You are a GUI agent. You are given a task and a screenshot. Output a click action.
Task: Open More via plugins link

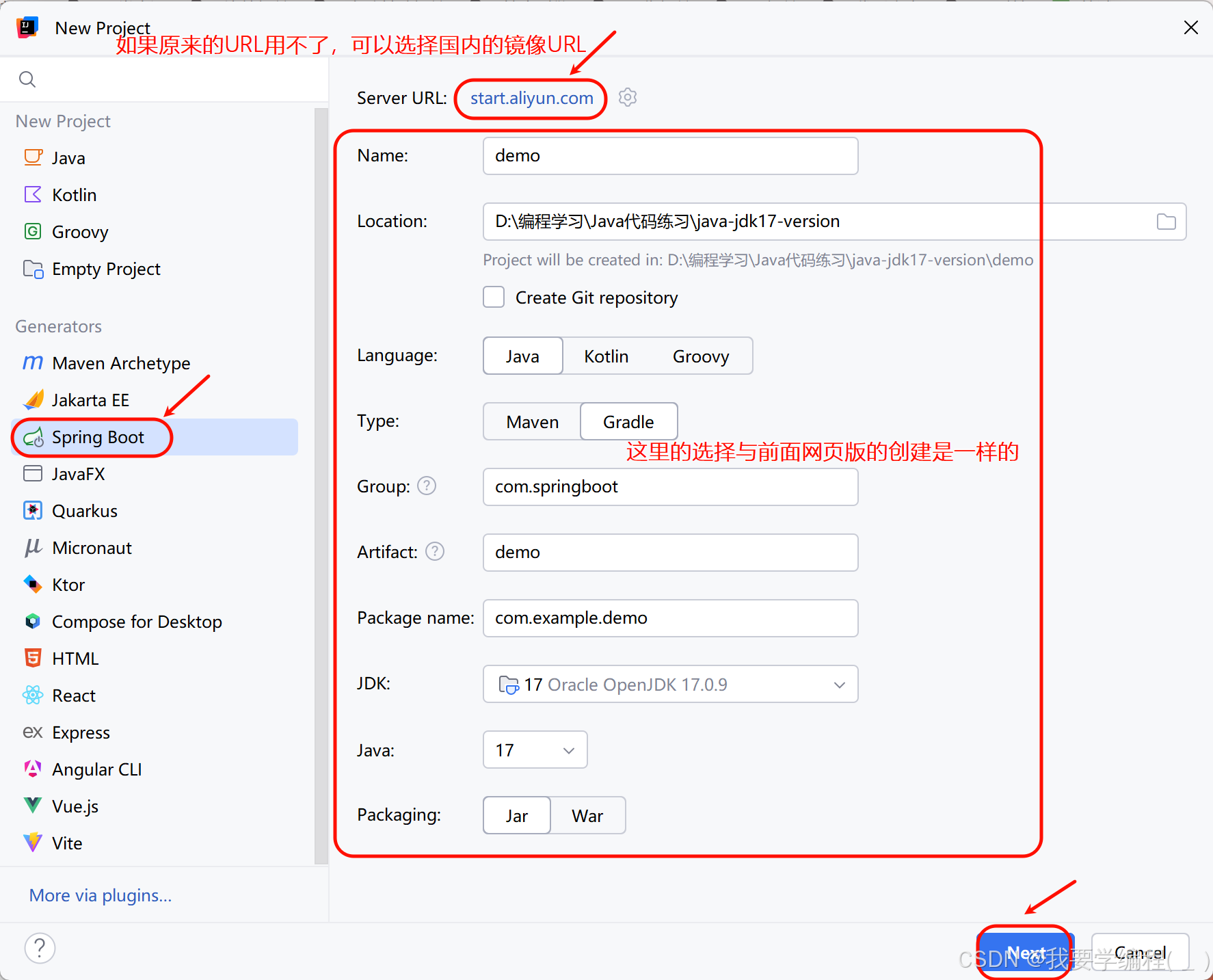coord(101,895)
